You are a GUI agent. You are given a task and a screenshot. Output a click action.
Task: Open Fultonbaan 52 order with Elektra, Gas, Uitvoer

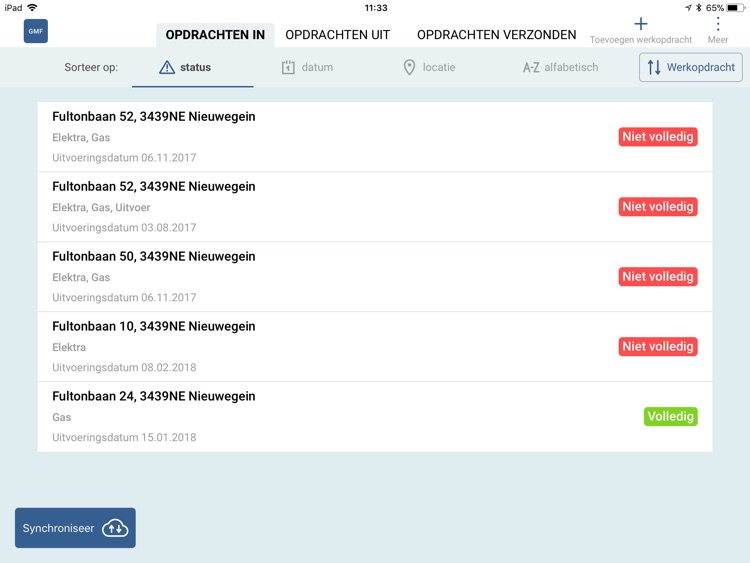pyautogui.click(x=375, y=207)
